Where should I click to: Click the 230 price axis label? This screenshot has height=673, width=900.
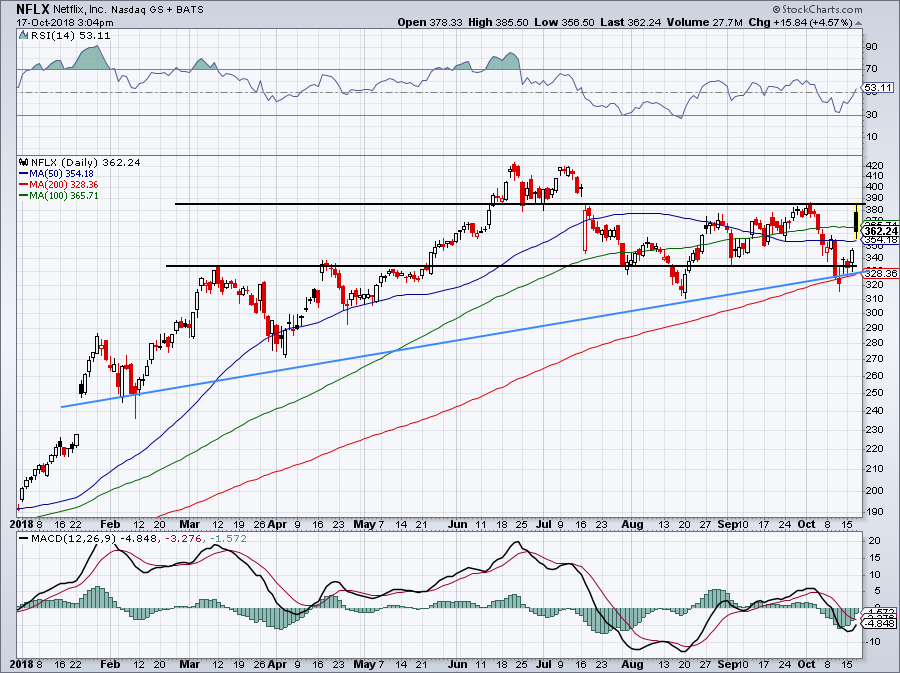875,429
